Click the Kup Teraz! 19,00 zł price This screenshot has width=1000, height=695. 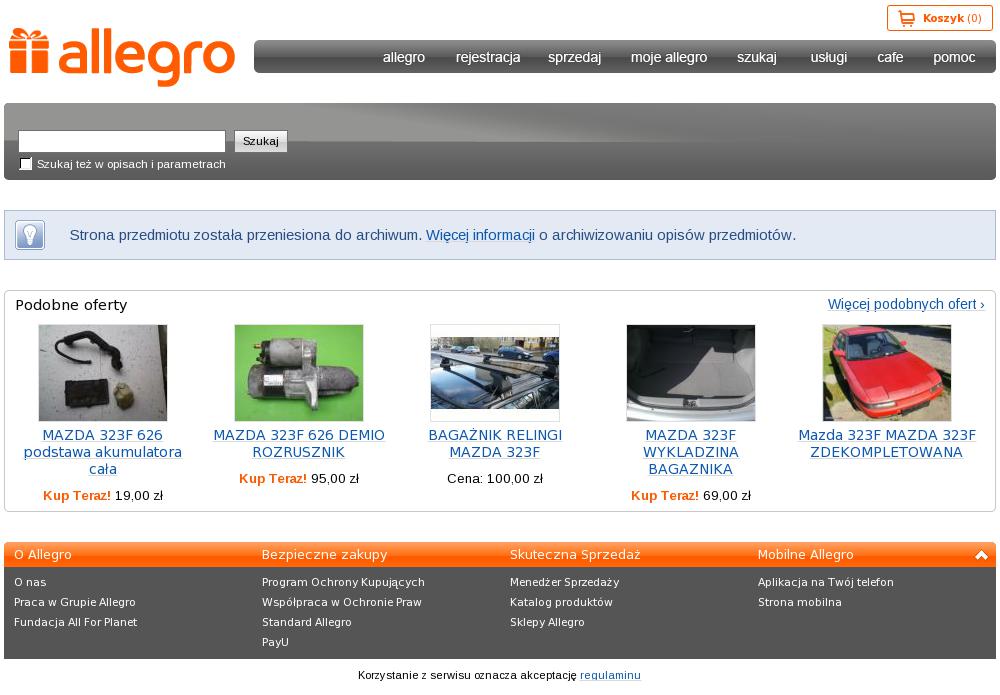pyautogui.click(x=103, y=495)
